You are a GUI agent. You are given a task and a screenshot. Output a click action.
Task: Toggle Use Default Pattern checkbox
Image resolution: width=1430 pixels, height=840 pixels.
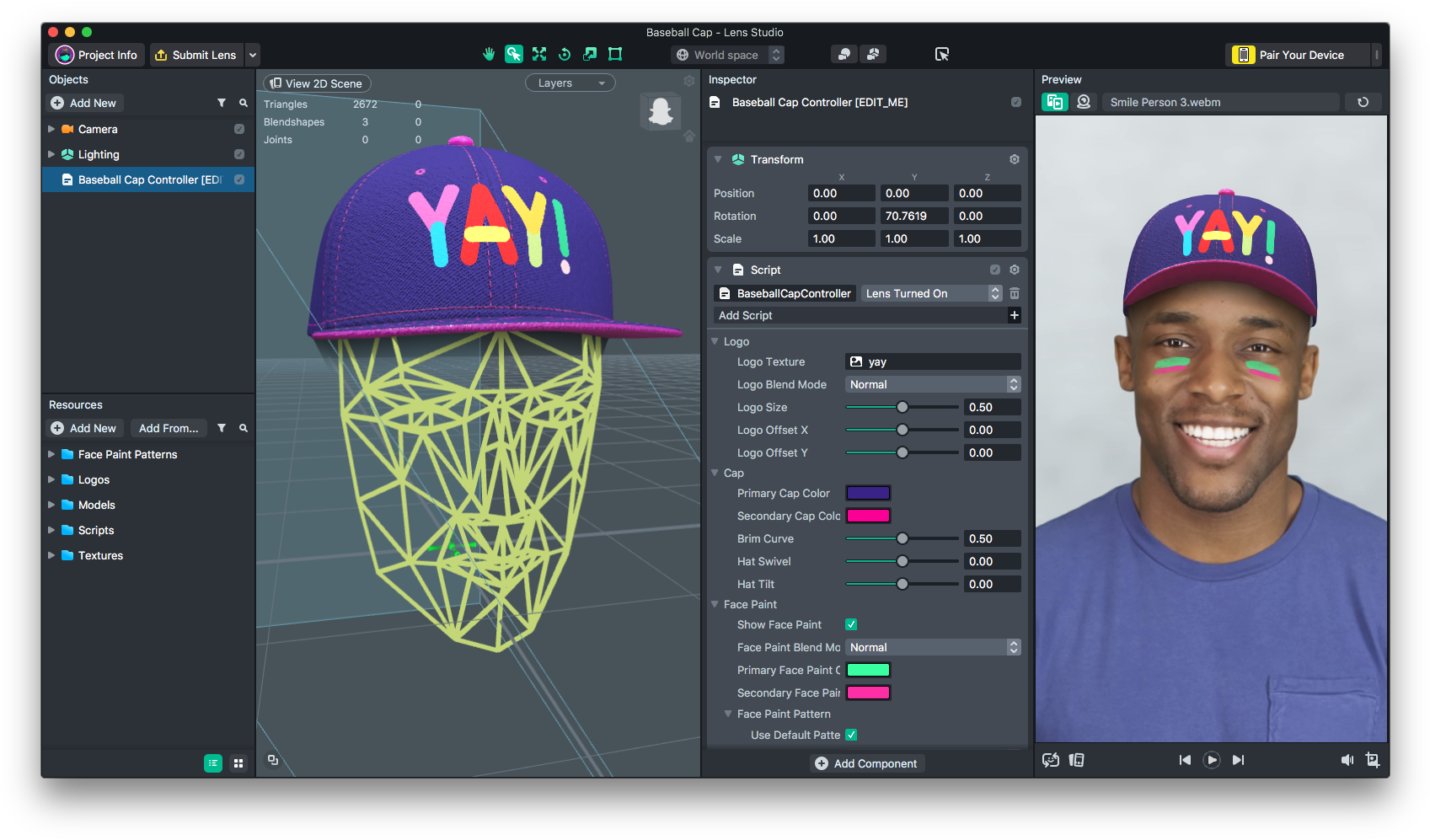pos(851,734)
